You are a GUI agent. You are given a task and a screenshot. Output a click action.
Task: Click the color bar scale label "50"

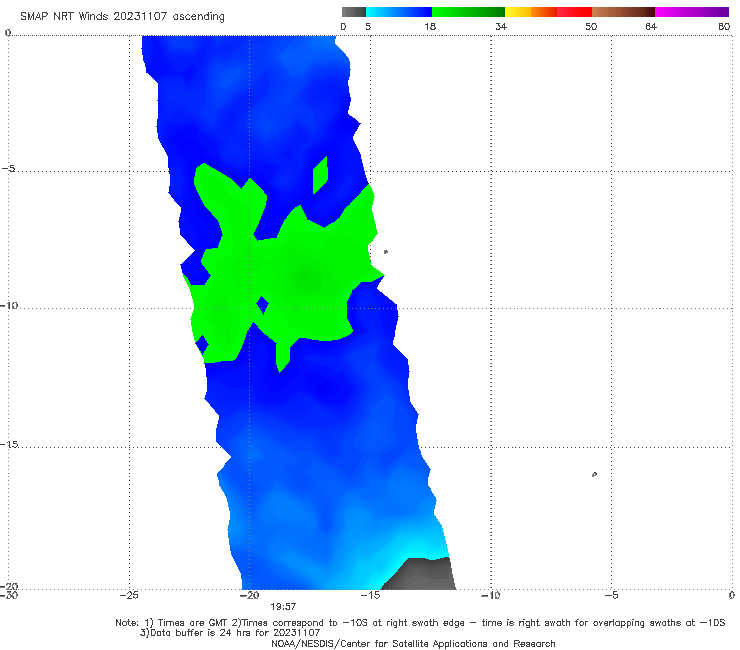point(591,27)
